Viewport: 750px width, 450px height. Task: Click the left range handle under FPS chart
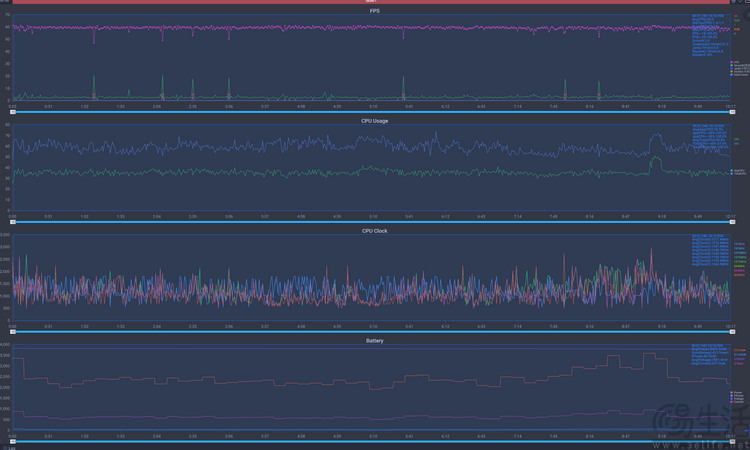coord(13,112)
